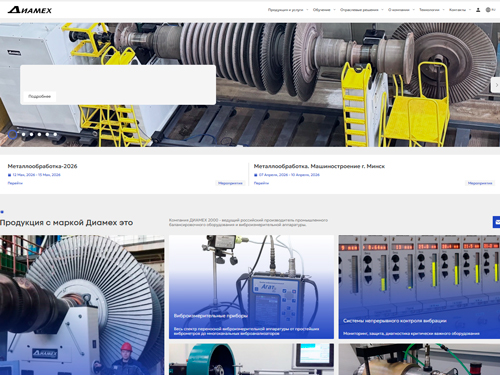Open the Виброизмерительные приборы product card

point(251,287)
